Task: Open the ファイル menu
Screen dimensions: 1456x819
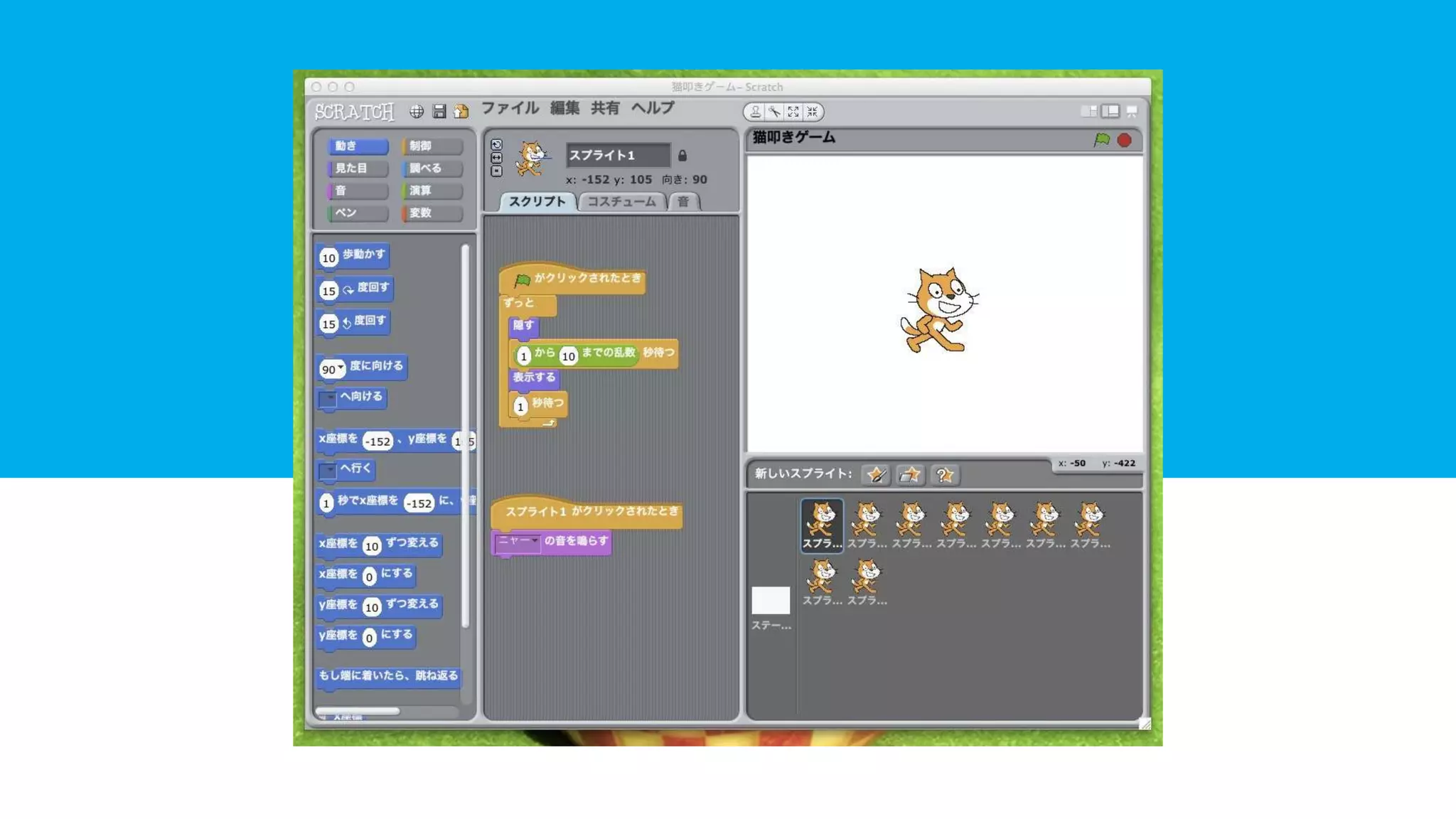Action: (x=510, y=108)
